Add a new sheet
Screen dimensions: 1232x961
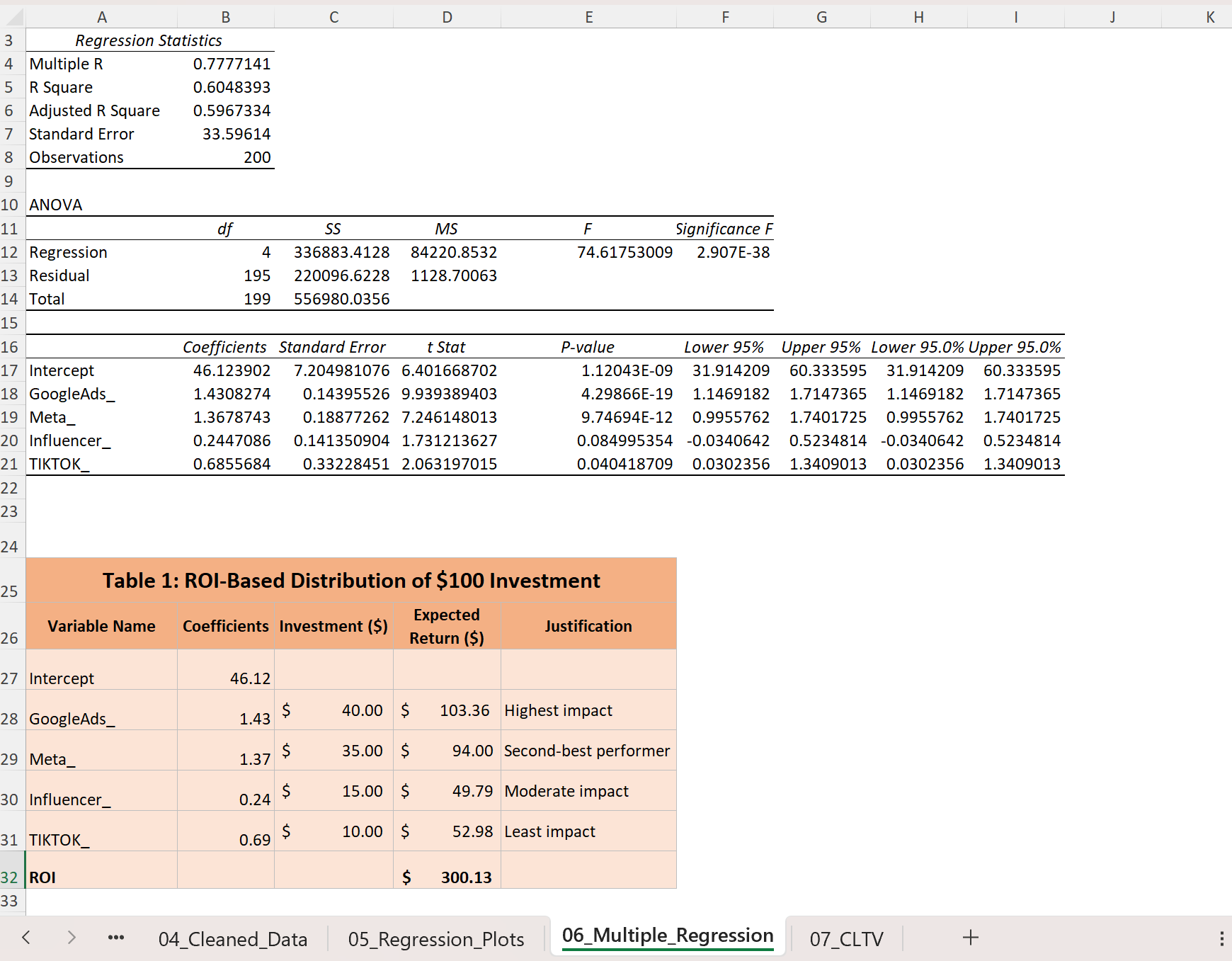[971, 938]
